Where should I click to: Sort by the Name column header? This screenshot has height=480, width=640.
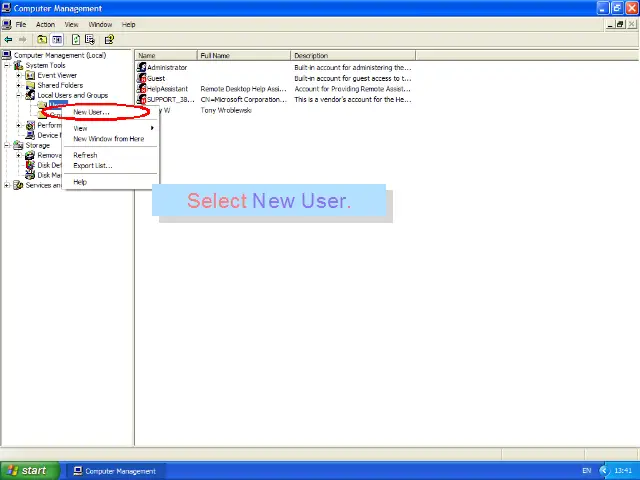tap(167, 56)
